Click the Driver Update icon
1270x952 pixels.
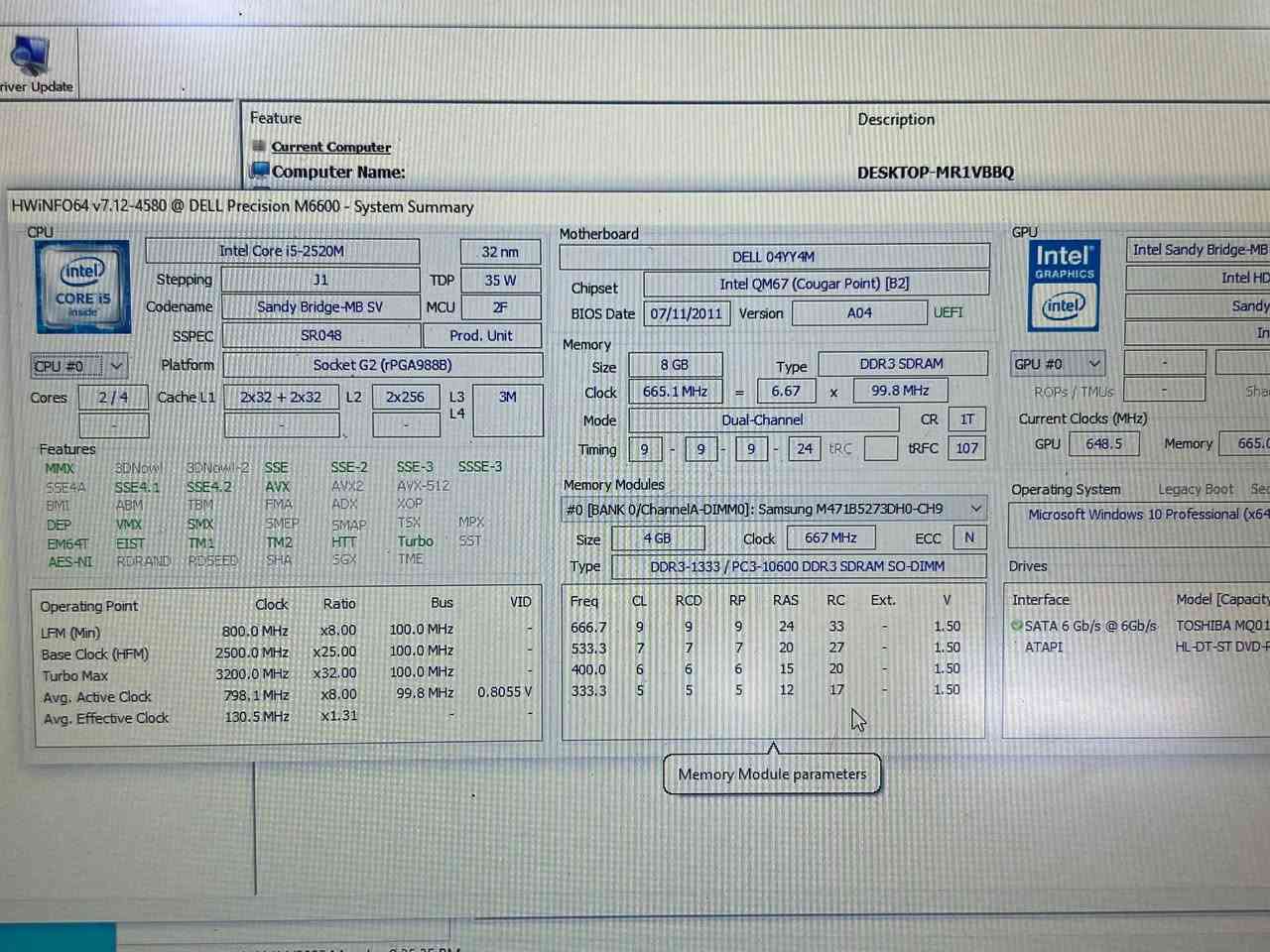[x=30, y=57]
